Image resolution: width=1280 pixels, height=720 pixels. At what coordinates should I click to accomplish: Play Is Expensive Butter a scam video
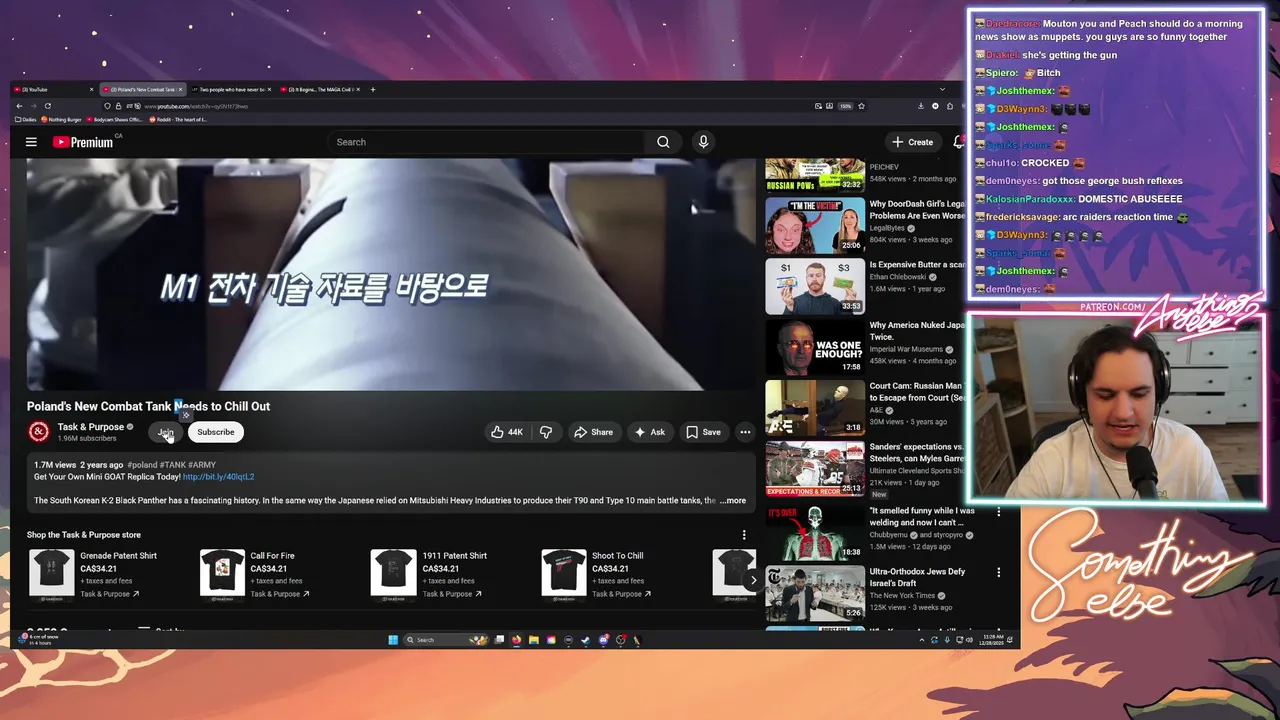click(815, 286)
